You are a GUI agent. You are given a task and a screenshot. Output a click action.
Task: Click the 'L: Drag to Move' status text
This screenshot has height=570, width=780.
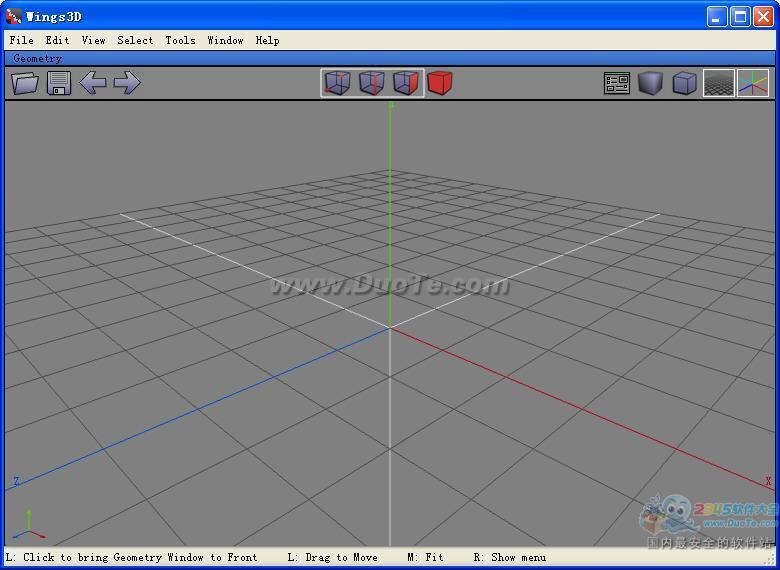333,557
